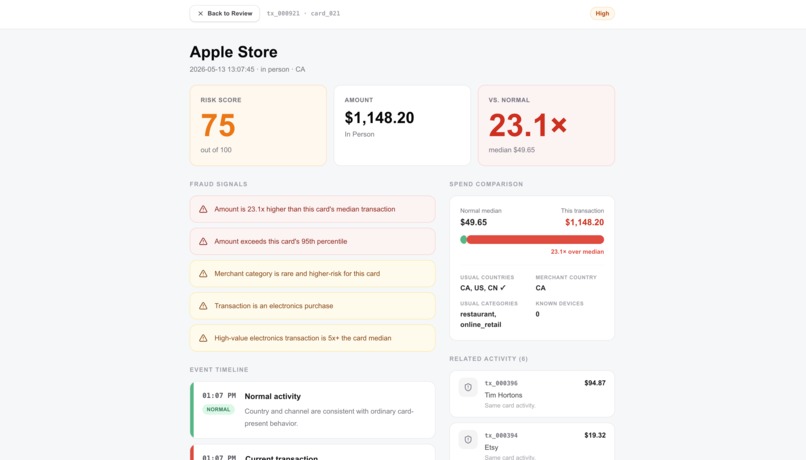The height and width of the screenshot is (460, 806).
Task: Click the Known Devices 0 value
Action: [x=538, y=314]
